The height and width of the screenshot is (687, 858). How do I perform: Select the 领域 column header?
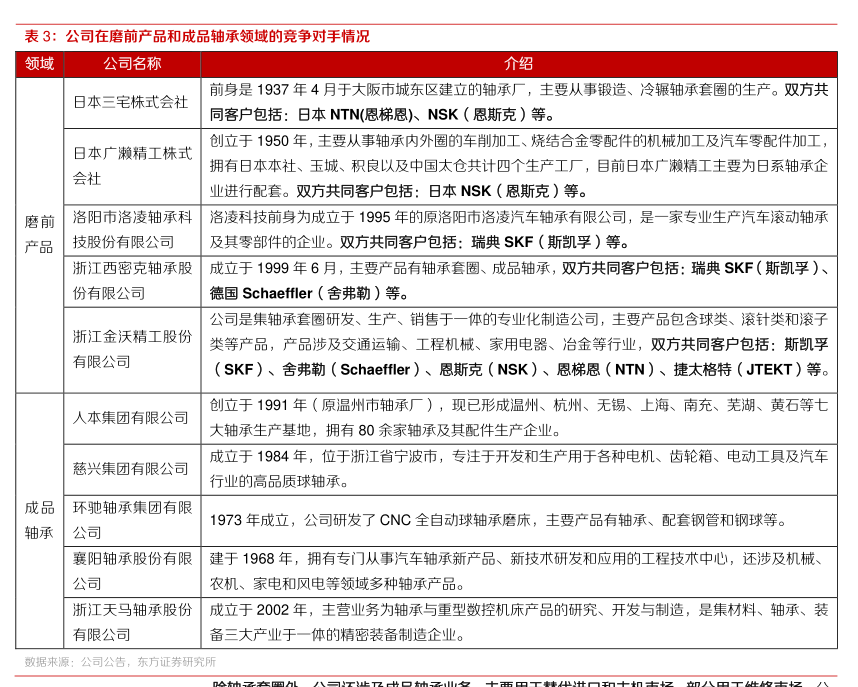39,63
